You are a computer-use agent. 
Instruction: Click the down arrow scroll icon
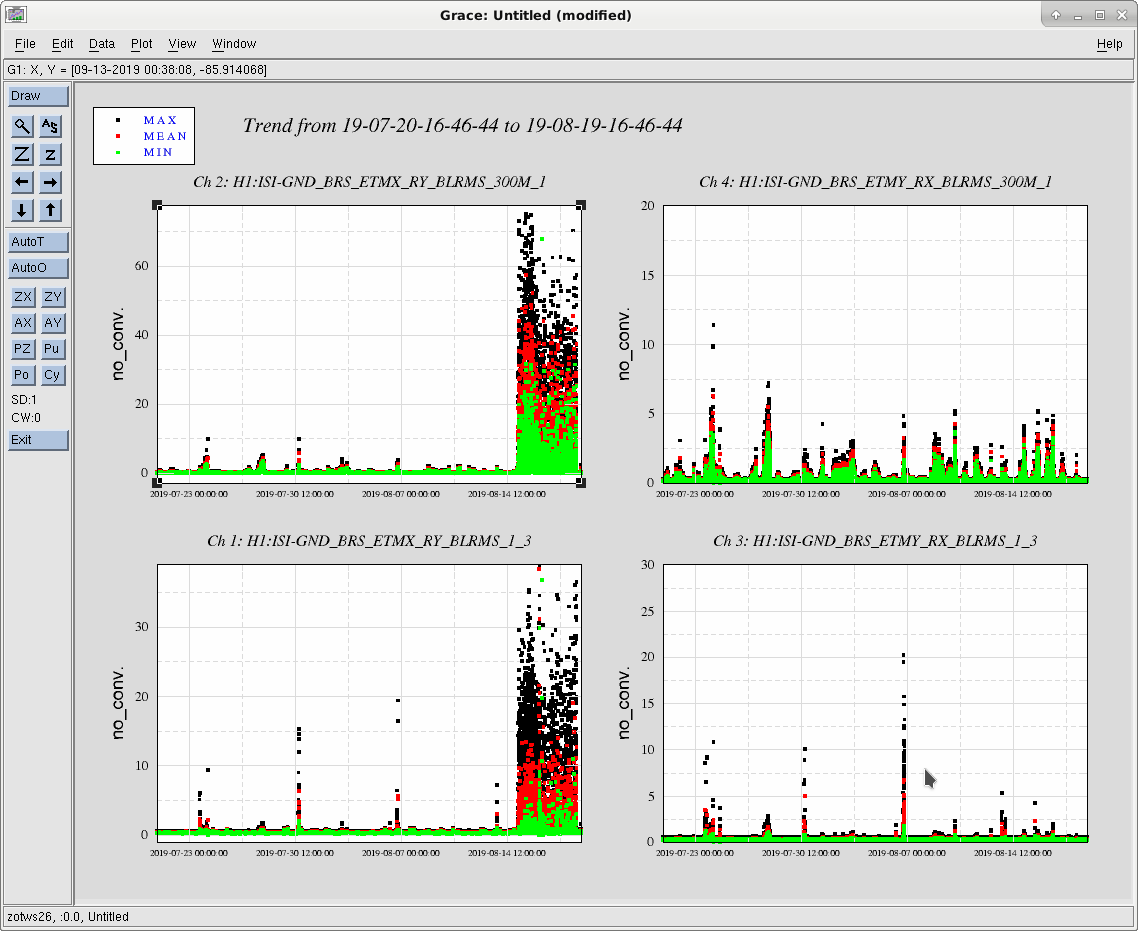click(22, 210)
